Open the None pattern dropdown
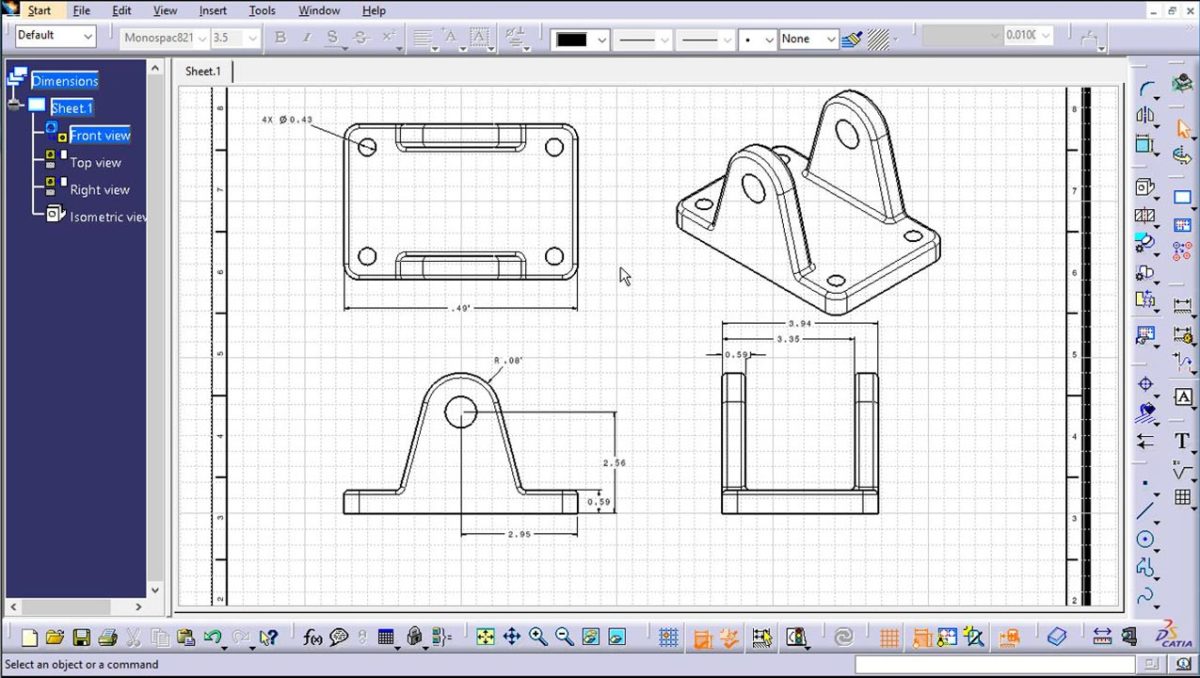1200x678 pixels. tap(808, 36)
